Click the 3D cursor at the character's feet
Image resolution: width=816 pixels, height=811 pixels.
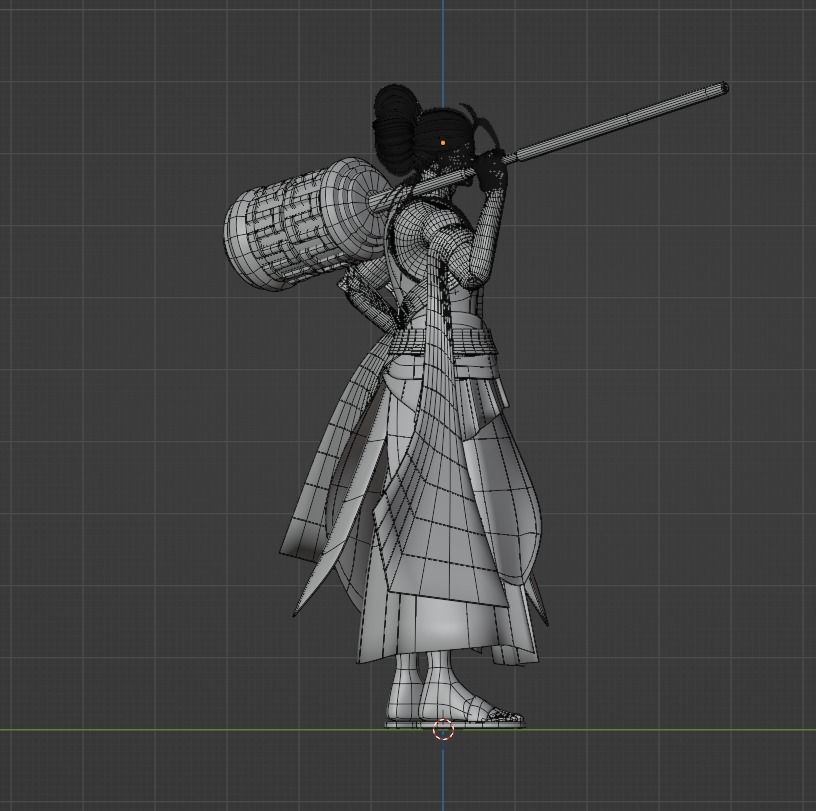click(x=443, y=729)
